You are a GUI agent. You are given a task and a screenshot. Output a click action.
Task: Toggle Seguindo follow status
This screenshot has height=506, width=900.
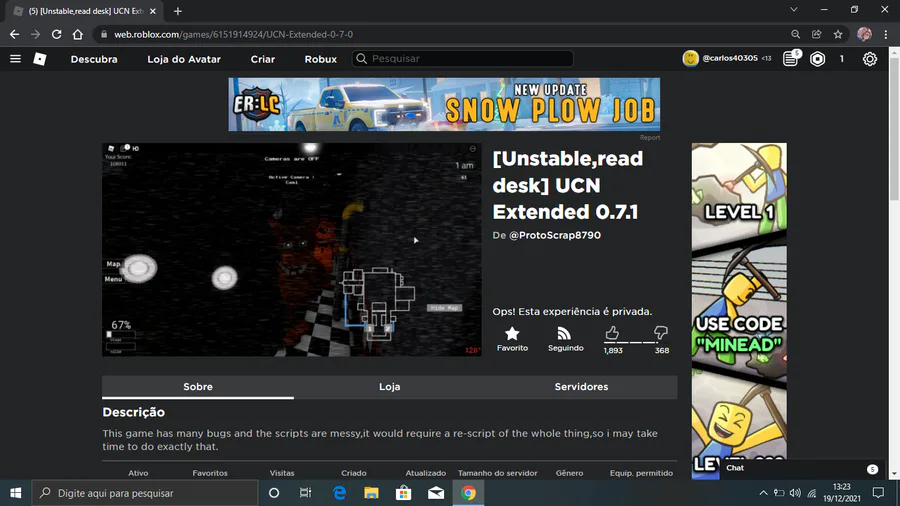click(565, 338)
